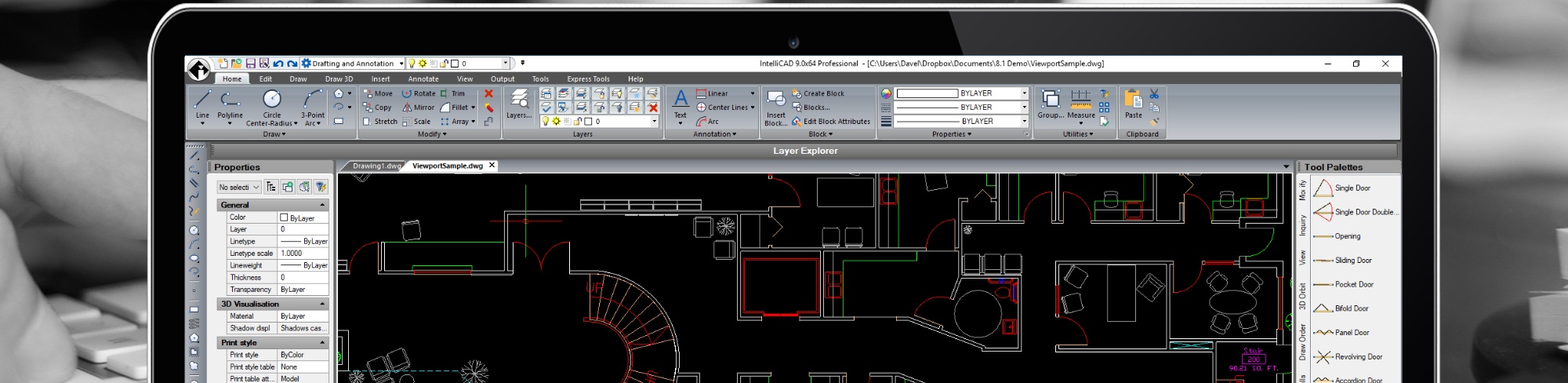Viewport: 1568px width, 383px height.
Task: Click the Save (floppy disk) icon
Action: [x=251, y=64]
